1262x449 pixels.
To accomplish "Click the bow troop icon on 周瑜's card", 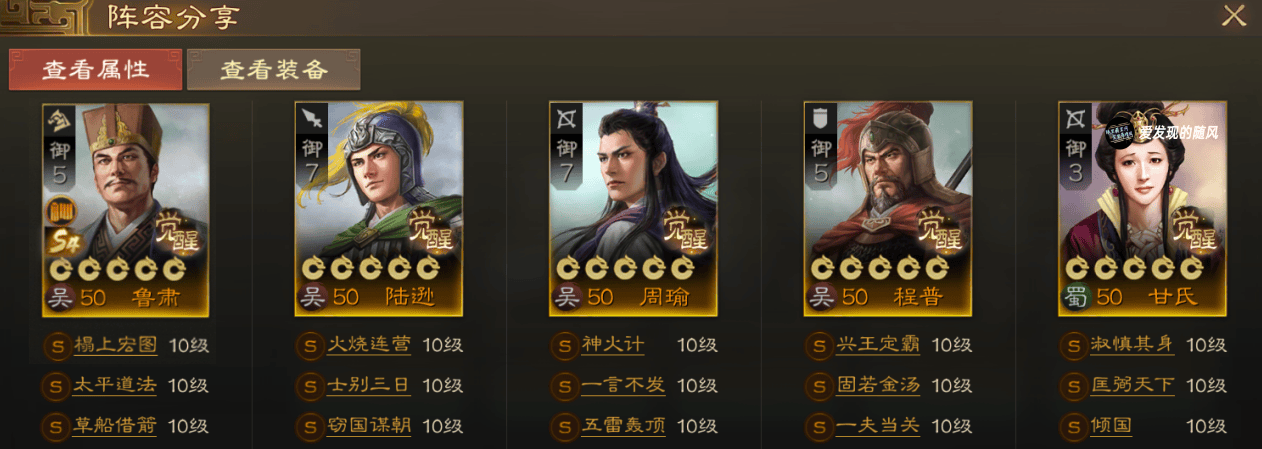I will pyautogui.click(x=566, y=119).
